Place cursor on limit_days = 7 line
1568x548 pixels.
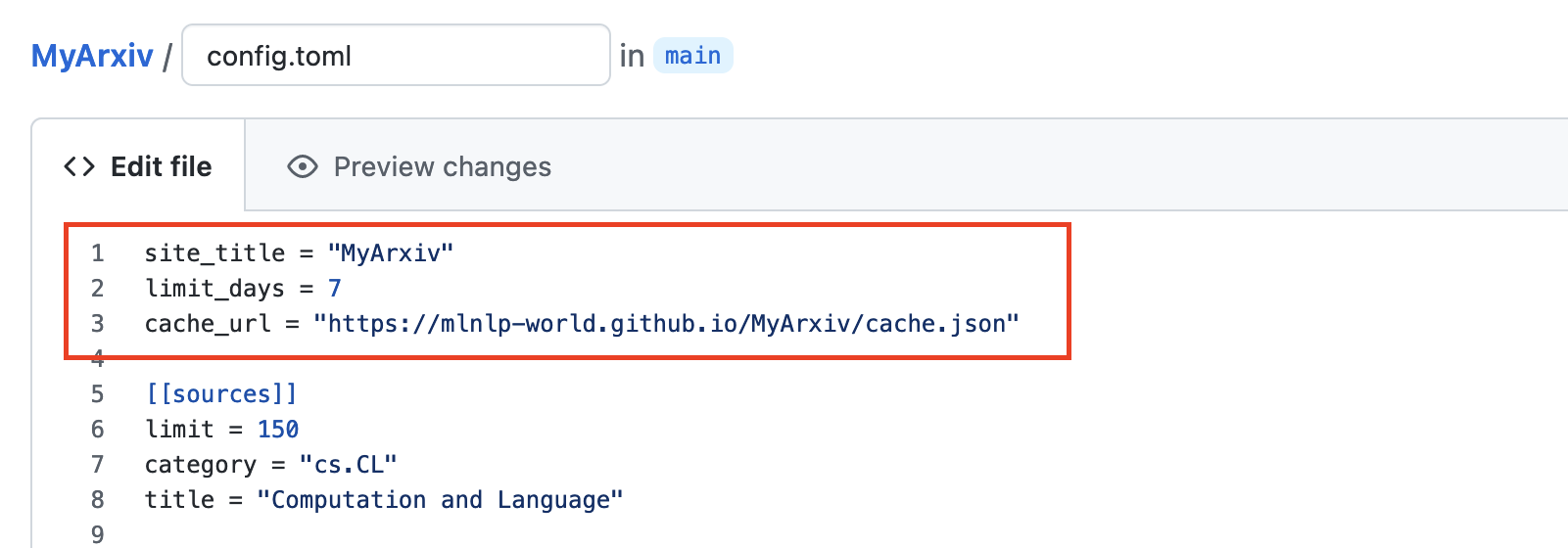(243, 289)
